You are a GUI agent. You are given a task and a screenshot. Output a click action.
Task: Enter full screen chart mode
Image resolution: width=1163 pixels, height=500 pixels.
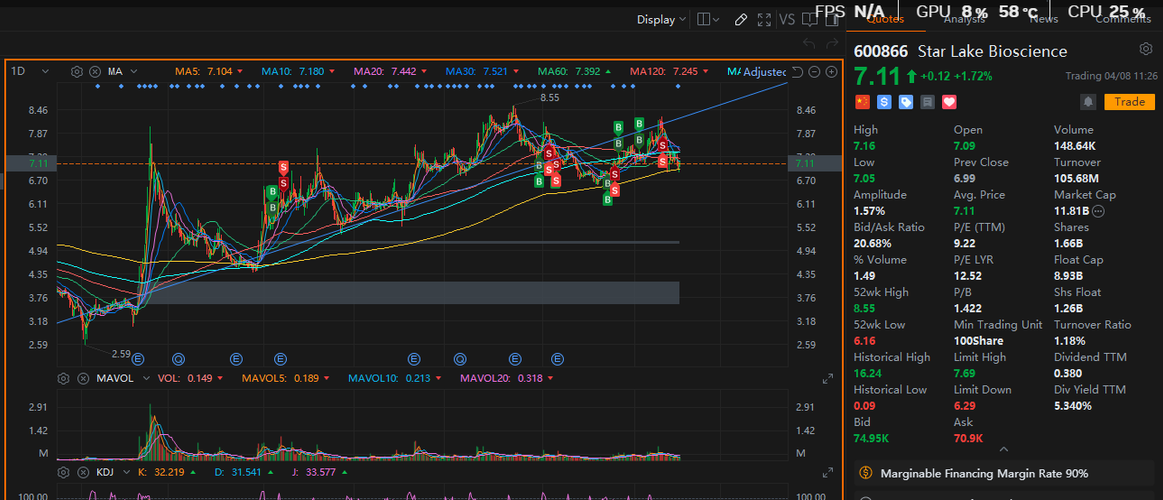click(x=764, y=19)
